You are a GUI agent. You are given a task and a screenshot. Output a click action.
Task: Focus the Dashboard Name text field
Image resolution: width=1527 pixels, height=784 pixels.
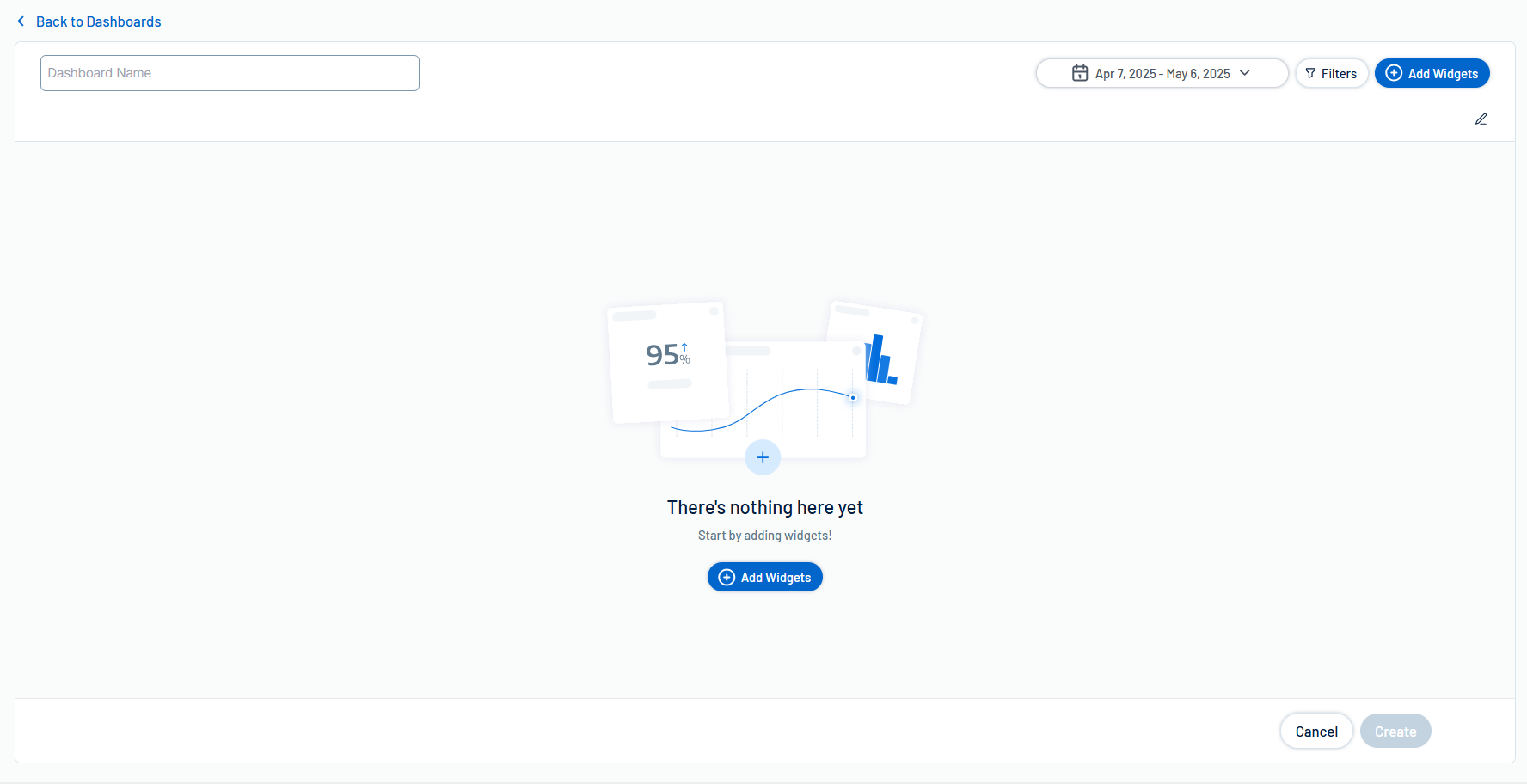(230, 73)
